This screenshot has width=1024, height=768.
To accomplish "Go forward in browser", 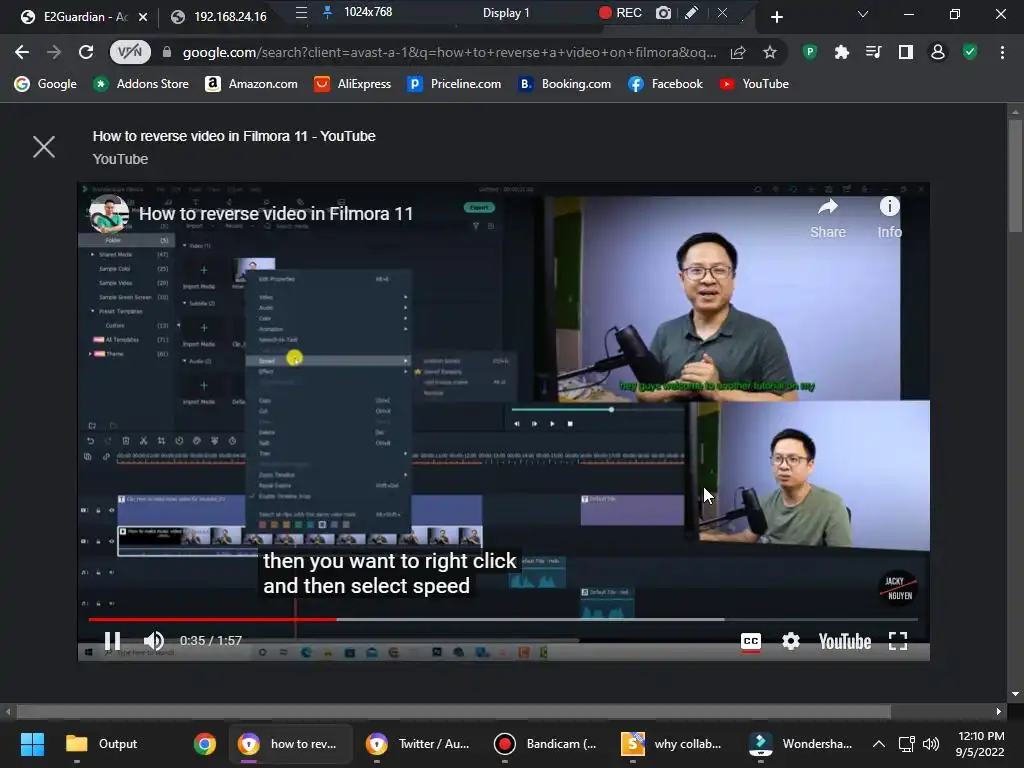I will click(54, 52).
